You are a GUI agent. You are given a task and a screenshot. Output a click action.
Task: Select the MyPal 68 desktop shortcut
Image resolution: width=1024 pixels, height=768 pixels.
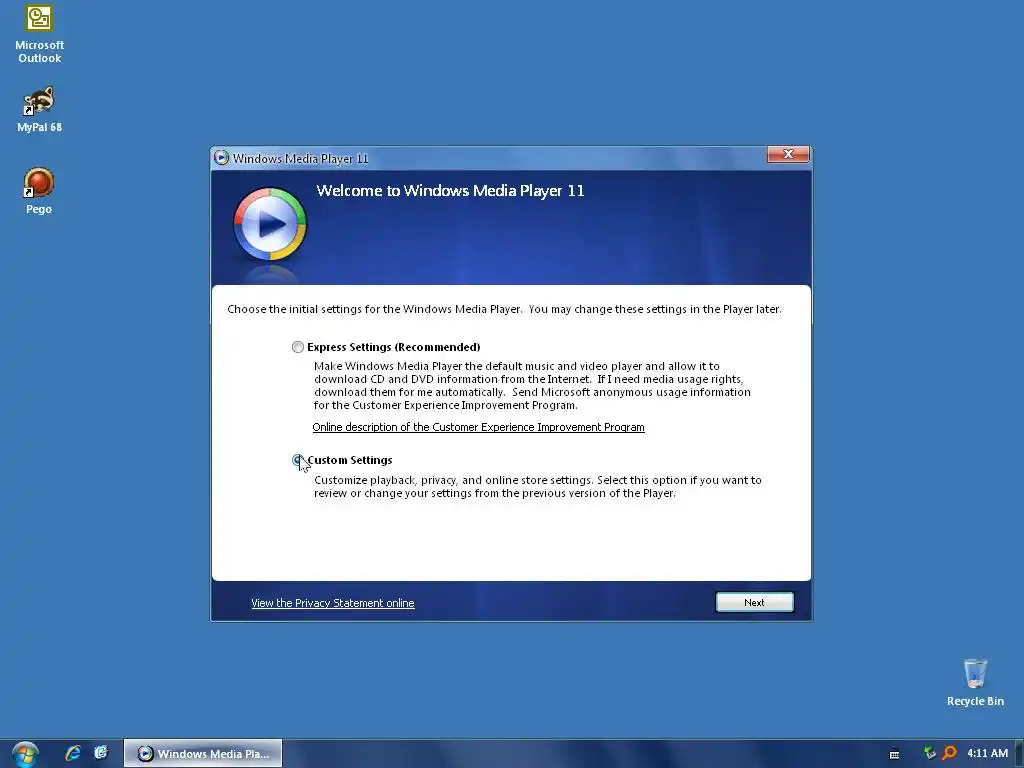point(39,109)
